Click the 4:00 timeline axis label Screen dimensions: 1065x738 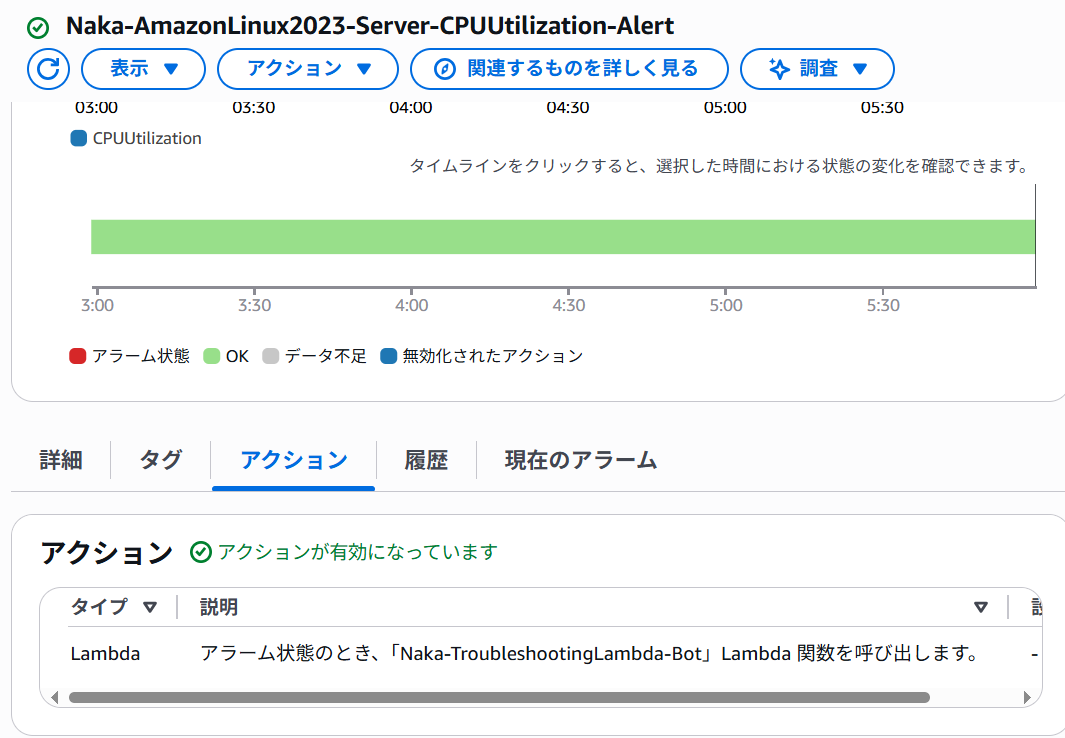coord(412,306)
